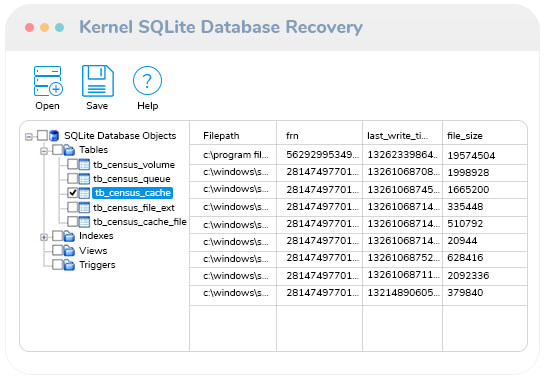Screen dimensions: 545x380
Task: Select the tb_census_queue tree label
Action: [x=132, y=179]
